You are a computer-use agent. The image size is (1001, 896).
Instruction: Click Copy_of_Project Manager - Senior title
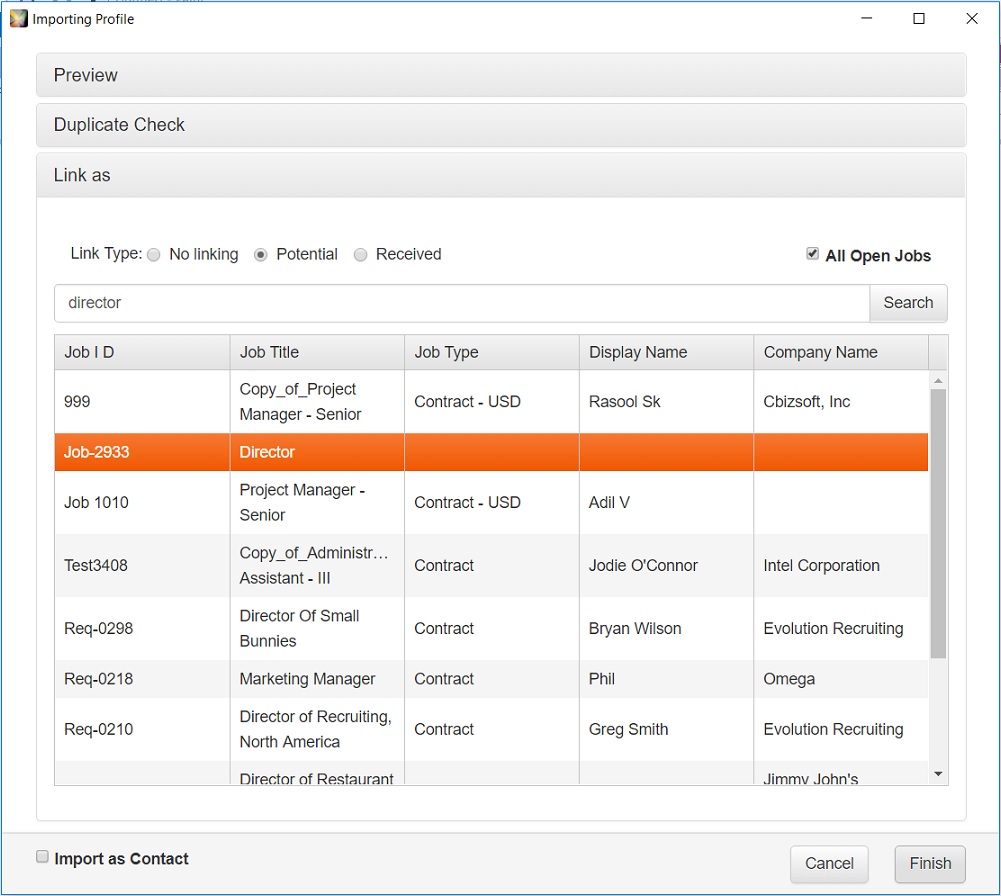point(300,402)
